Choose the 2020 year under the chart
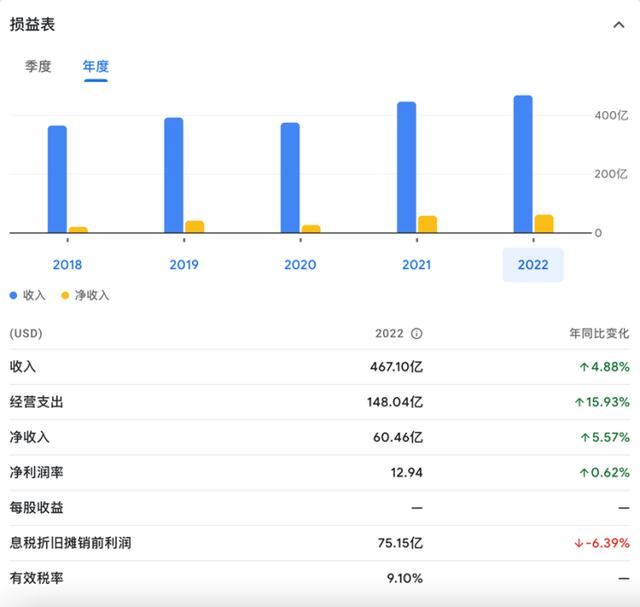This screenshot has width=640, height=607. pos(300,265)
